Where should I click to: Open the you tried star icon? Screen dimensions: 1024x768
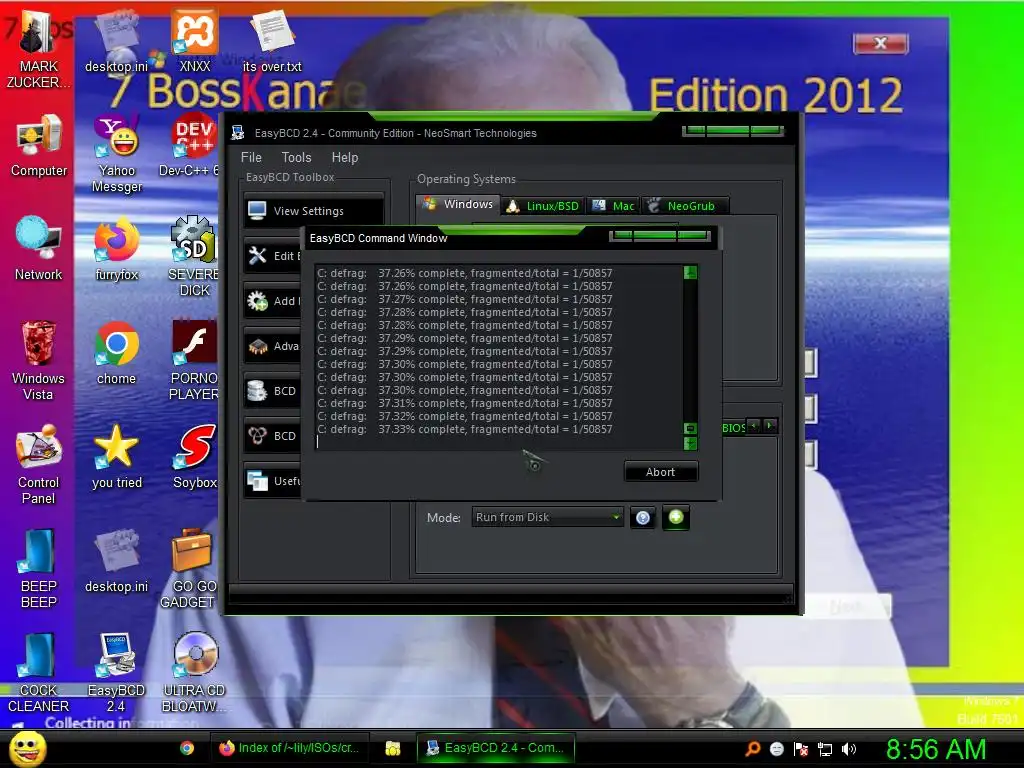point(117,456)
